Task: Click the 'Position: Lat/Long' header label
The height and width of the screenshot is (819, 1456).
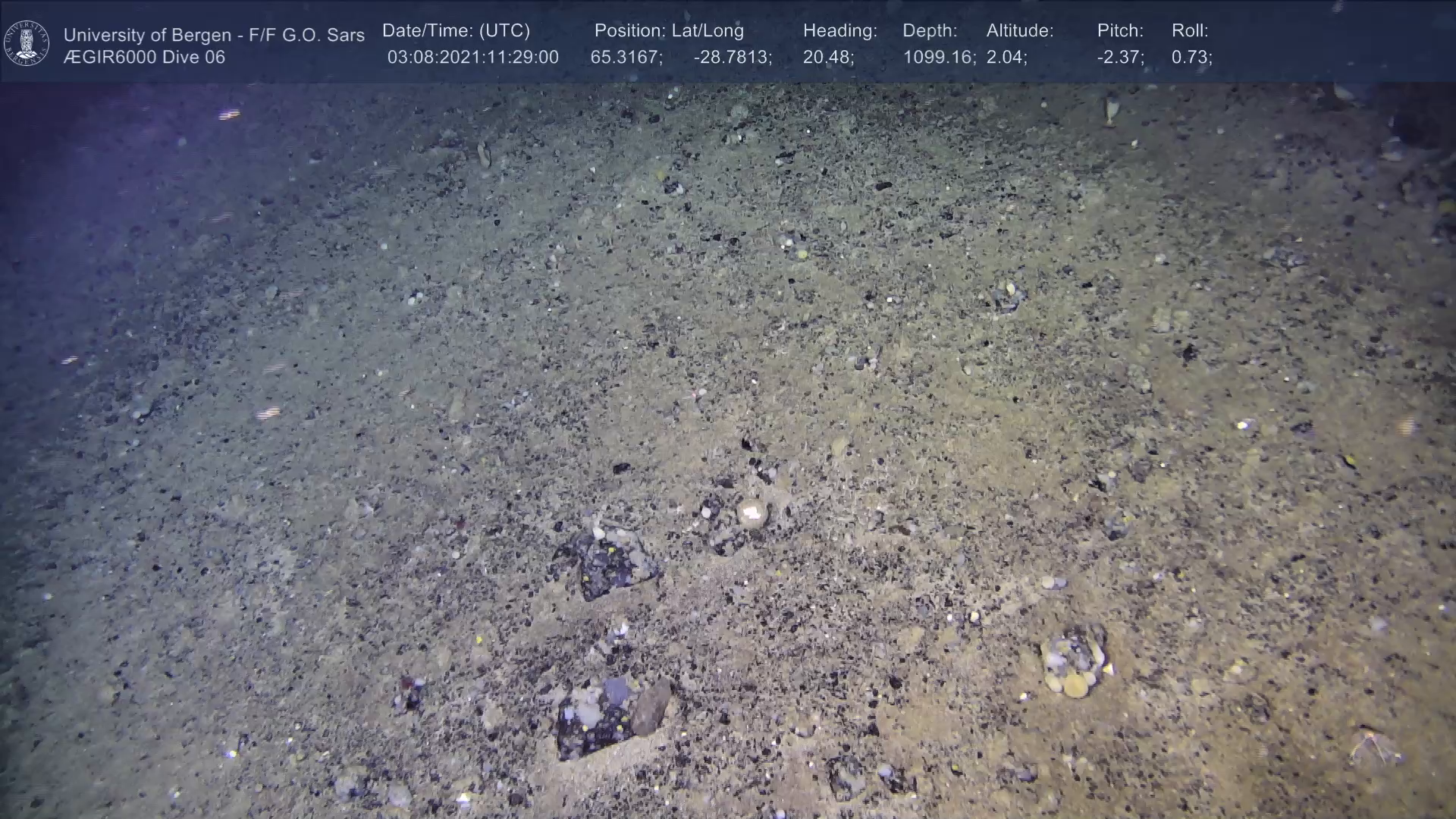Action: click(x=669, y=31)
